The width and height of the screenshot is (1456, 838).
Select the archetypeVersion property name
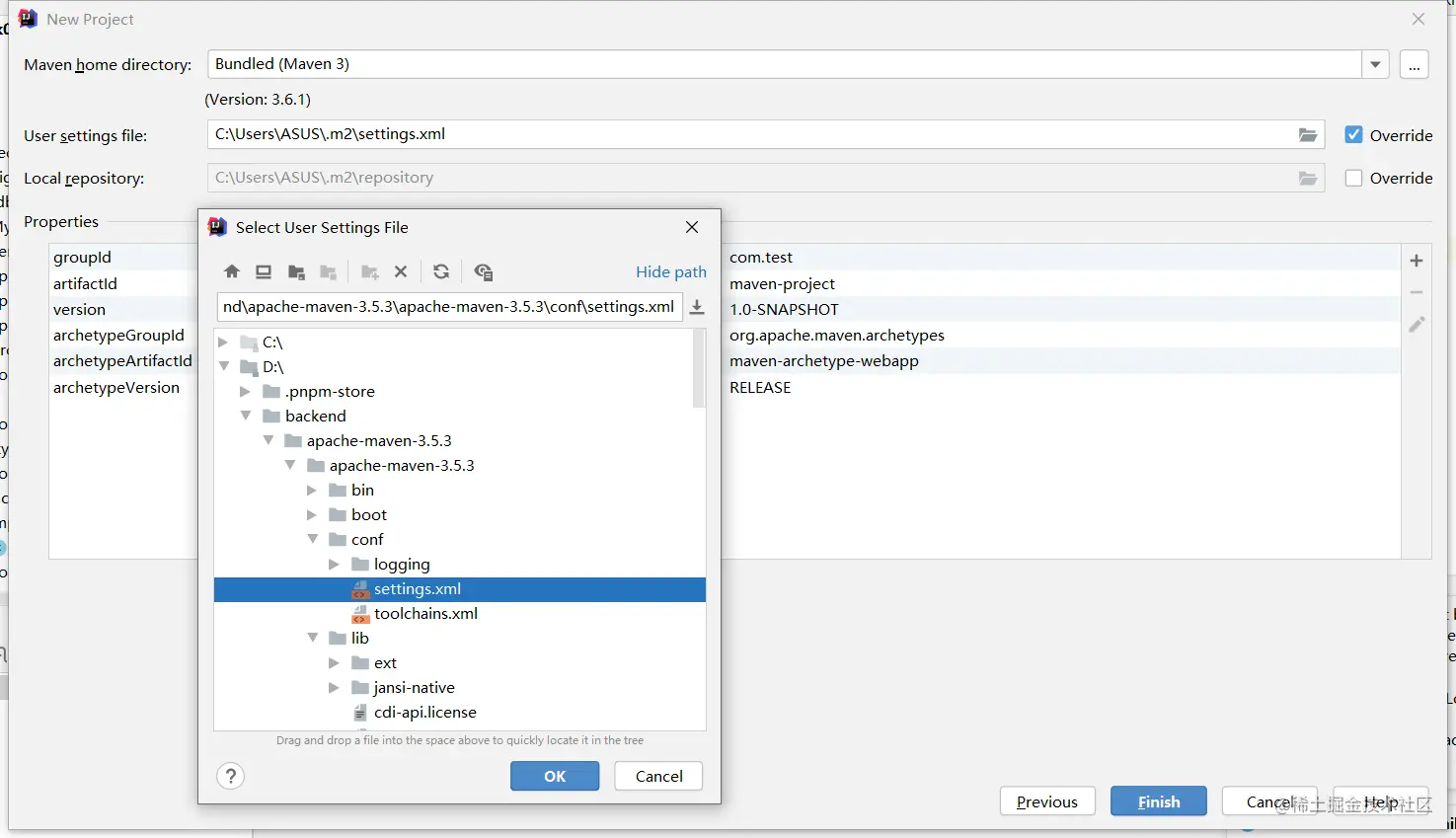point(116,388)
